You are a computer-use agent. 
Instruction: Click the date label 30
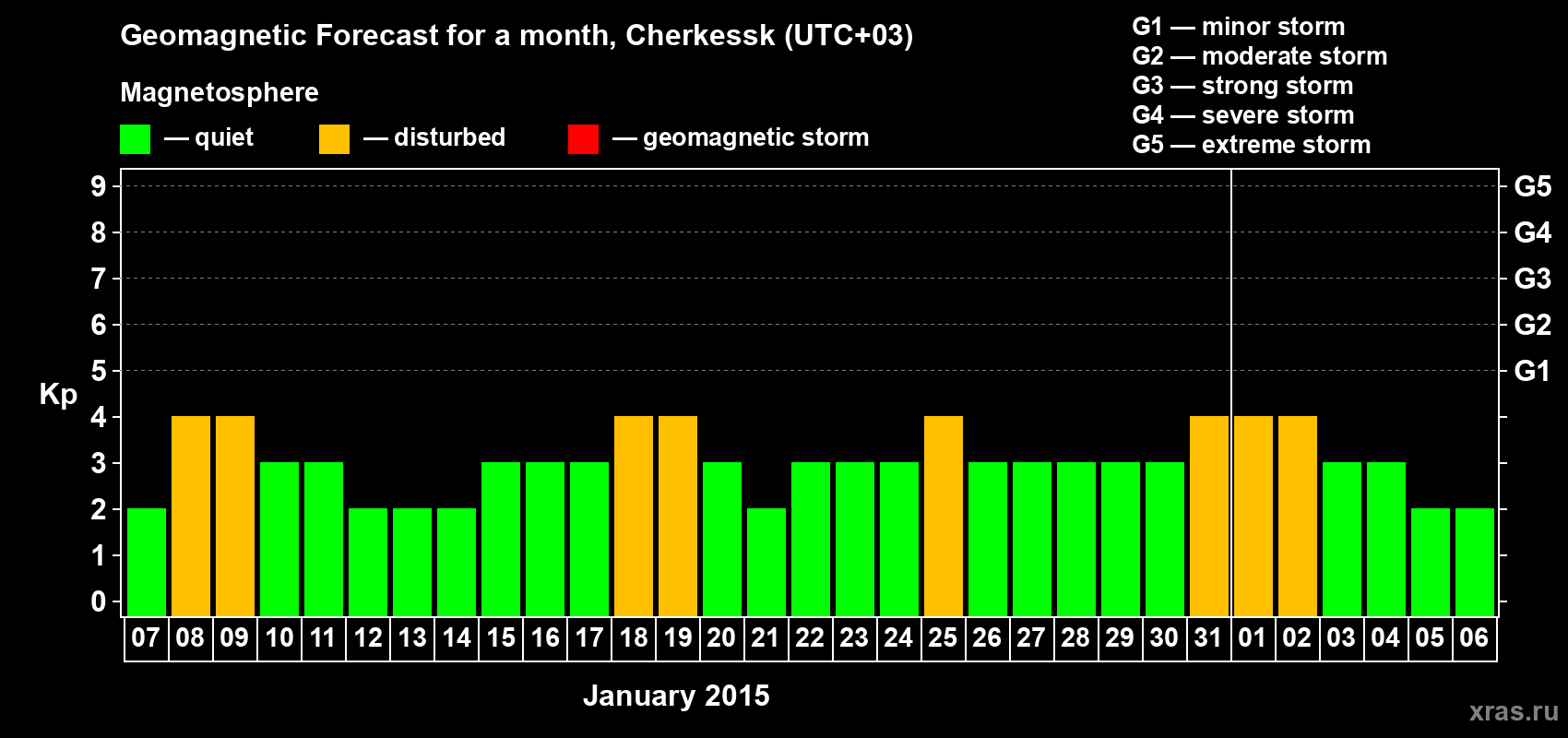pyautogui.click(x=1164, y=637)
